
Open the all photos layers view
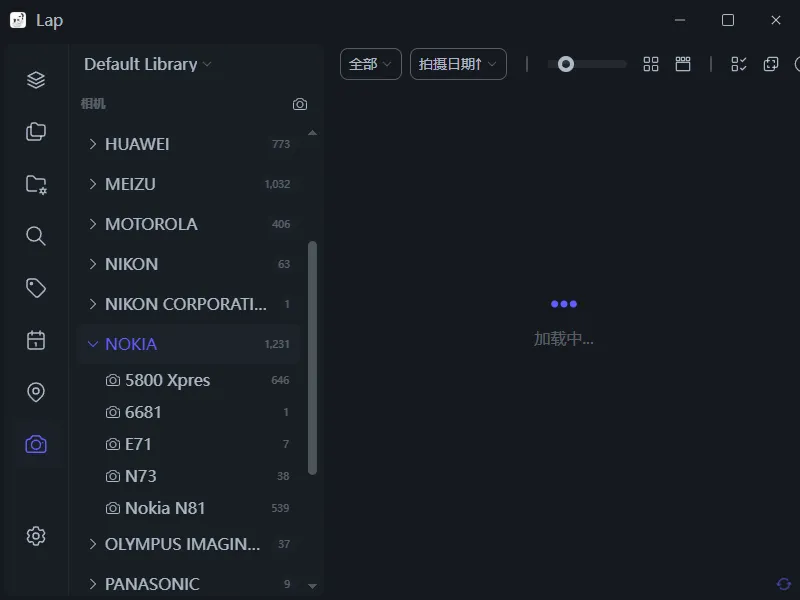point(36,80)
